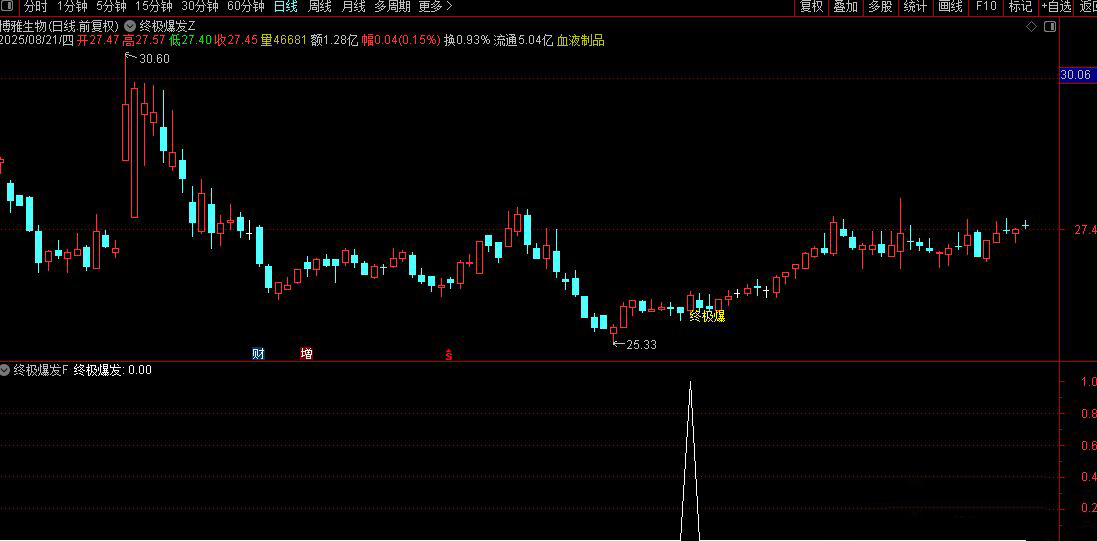This screenshot has width=1097, height=541.
Task: Switch to the 月线 monthly chart tab
Action: (x=353, y=7)
